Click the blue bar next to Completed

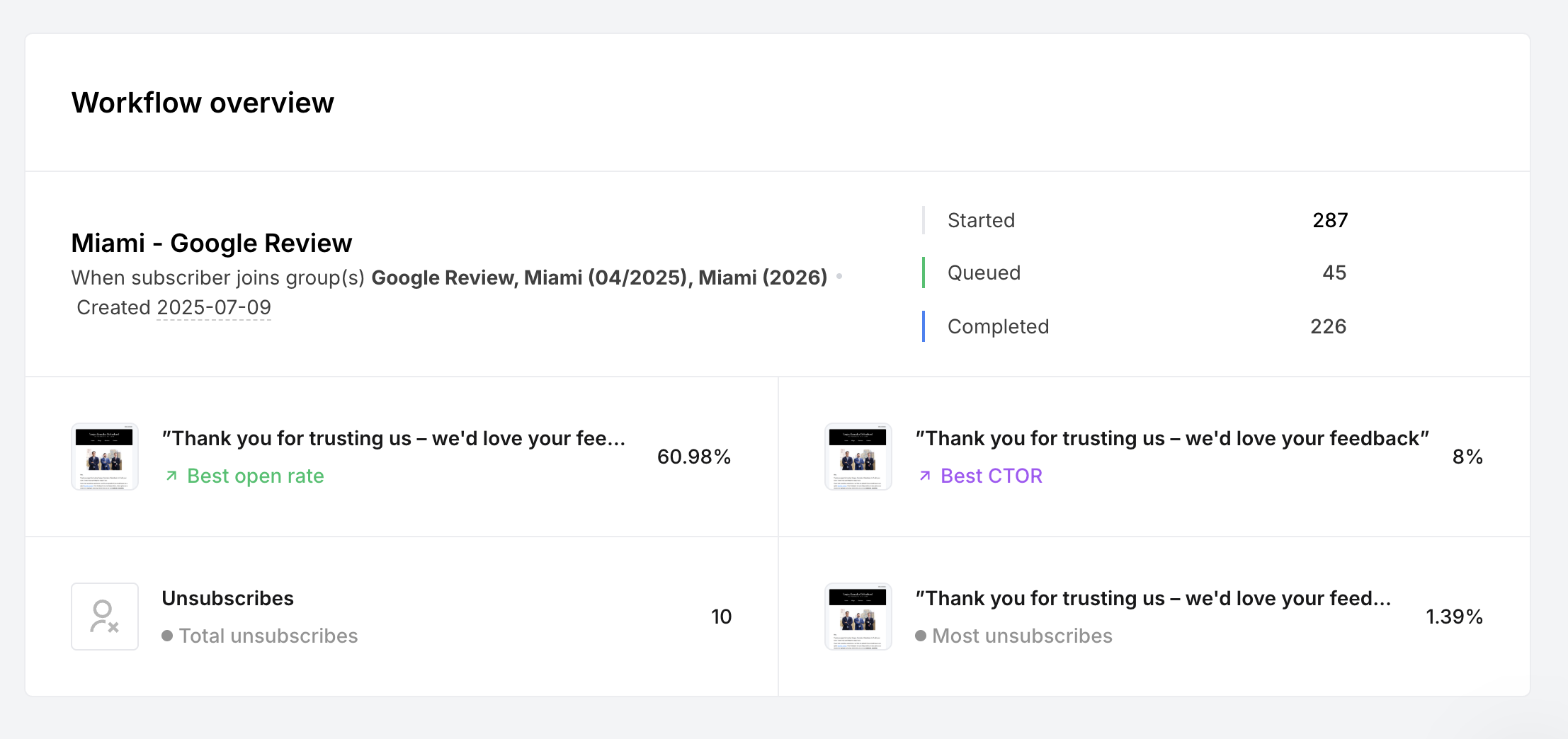(x=924, y=326)
